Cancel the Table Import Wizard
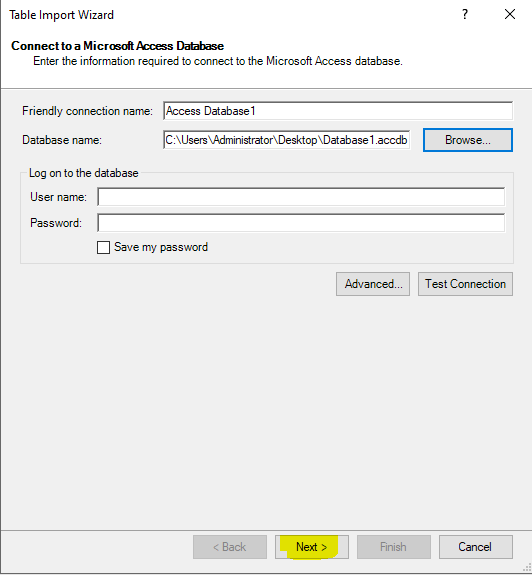Image resolution: width=532 pixels, height=575 pixels. click(x=476, y=547)
